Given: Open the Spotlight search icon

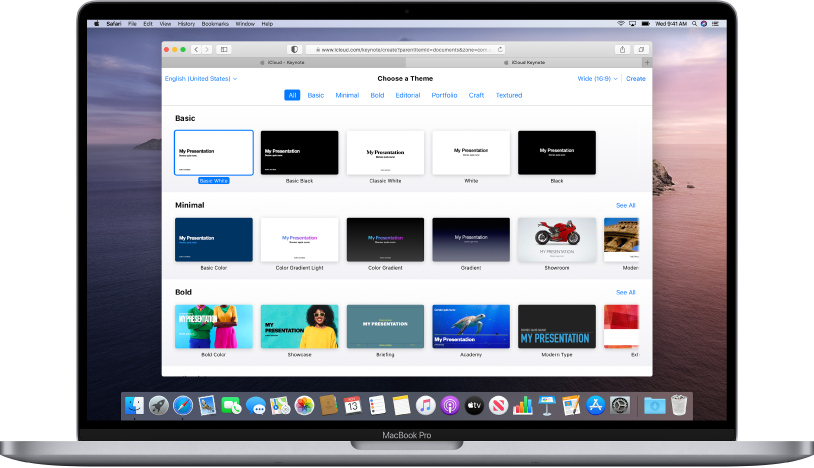Looking at the screenshot, I should click(694, 23).
